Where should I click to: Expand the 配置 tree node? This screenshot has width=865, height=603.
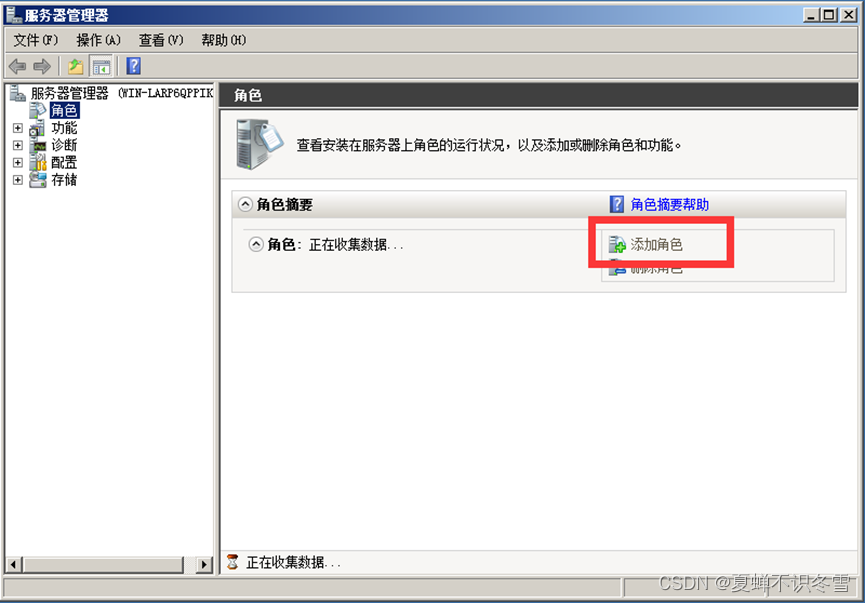pos(18,163)
